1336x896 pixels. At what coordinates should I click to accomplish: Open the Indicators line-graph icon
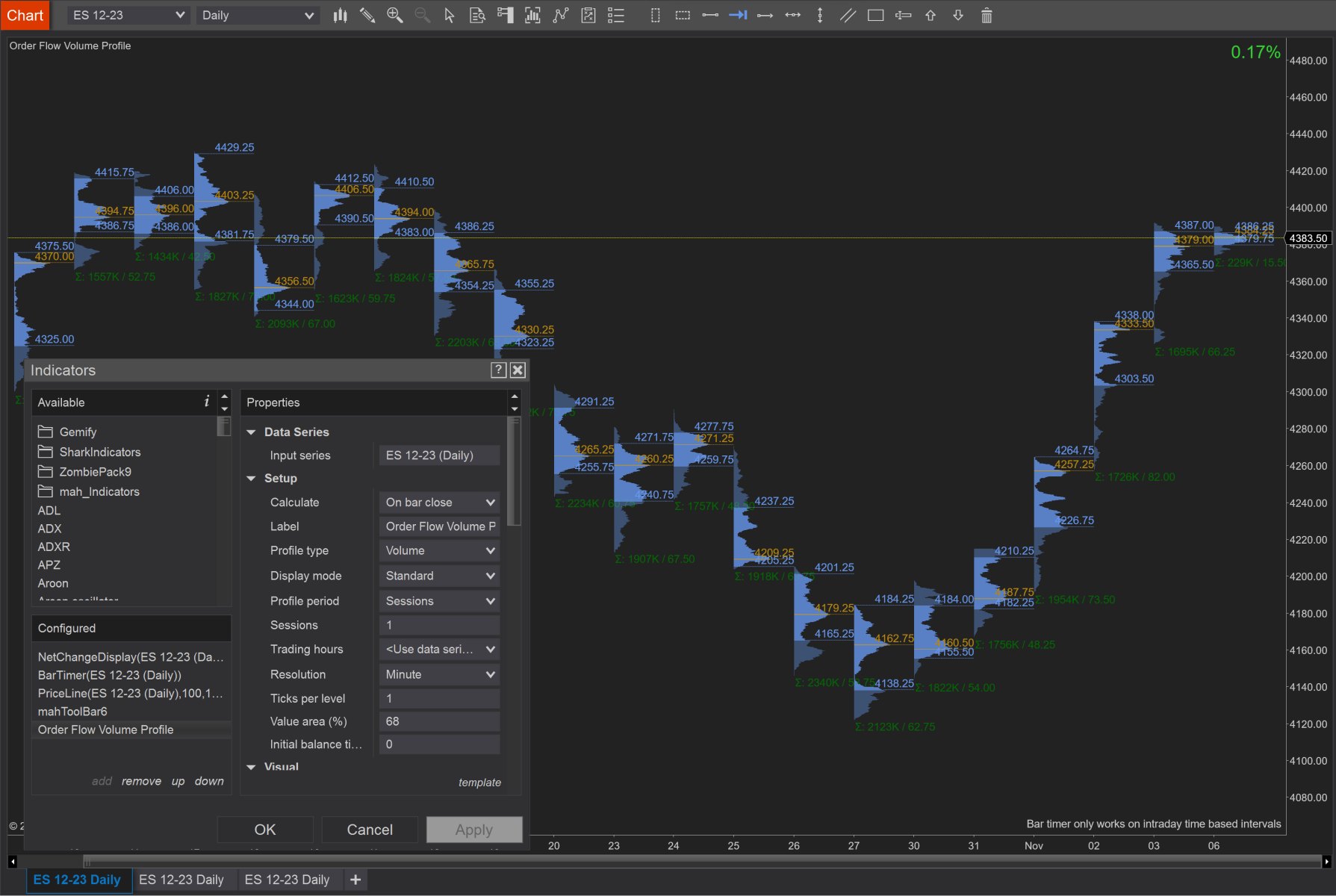561,15
